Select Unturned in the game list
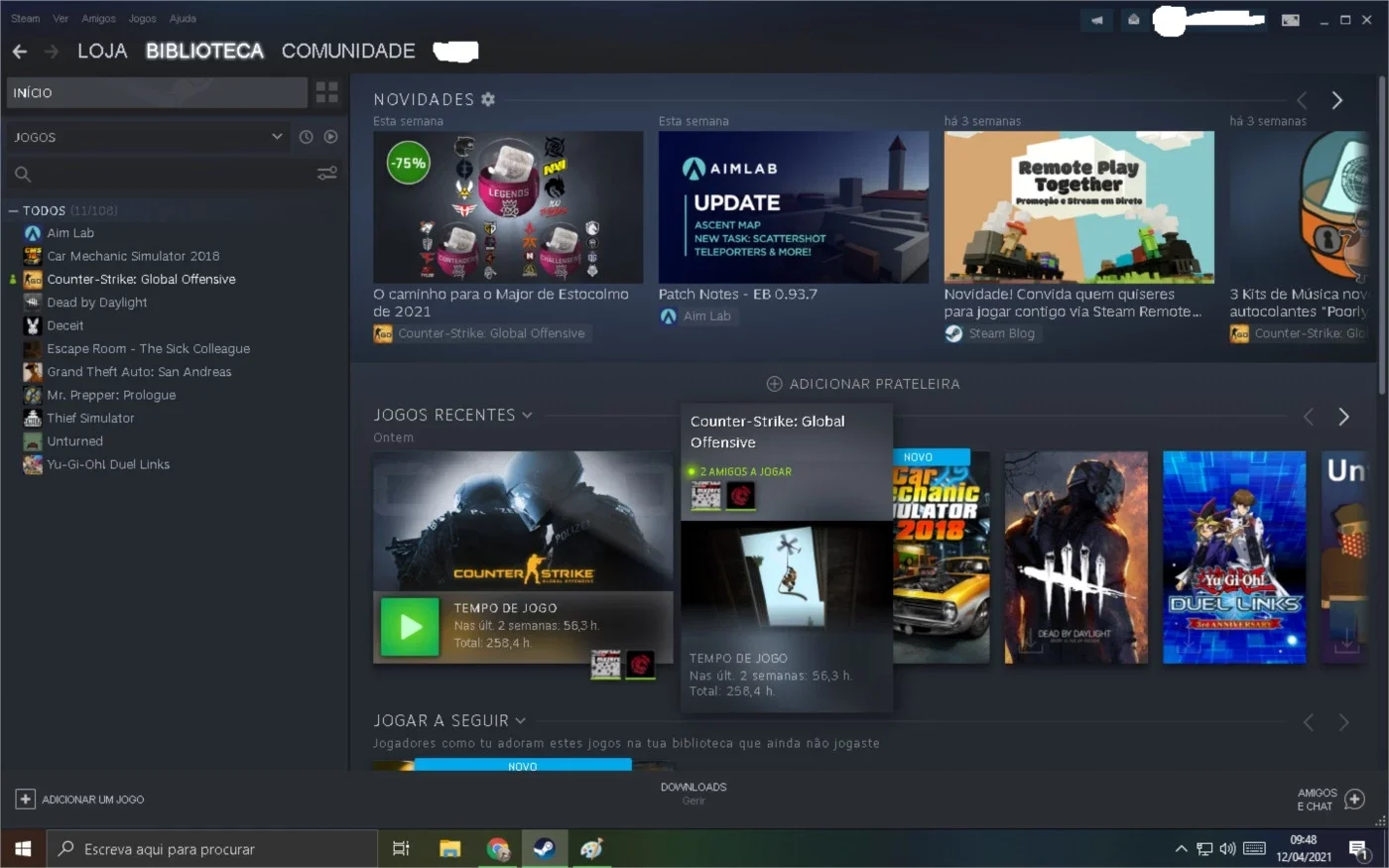1389x868 pixels. pos(74,441)
